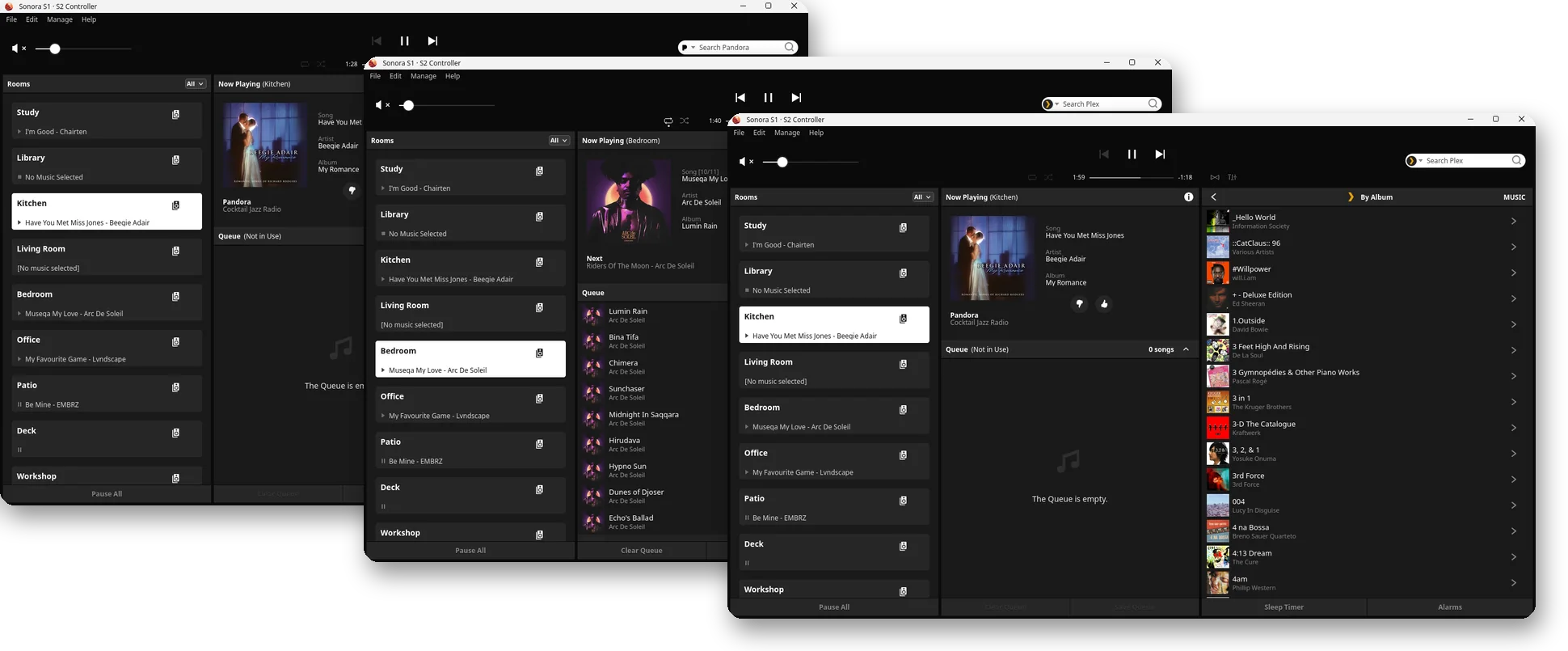Open the Edit menu in middle window
Viewport: 1568px width, 651px height.
tap(395, 76)
